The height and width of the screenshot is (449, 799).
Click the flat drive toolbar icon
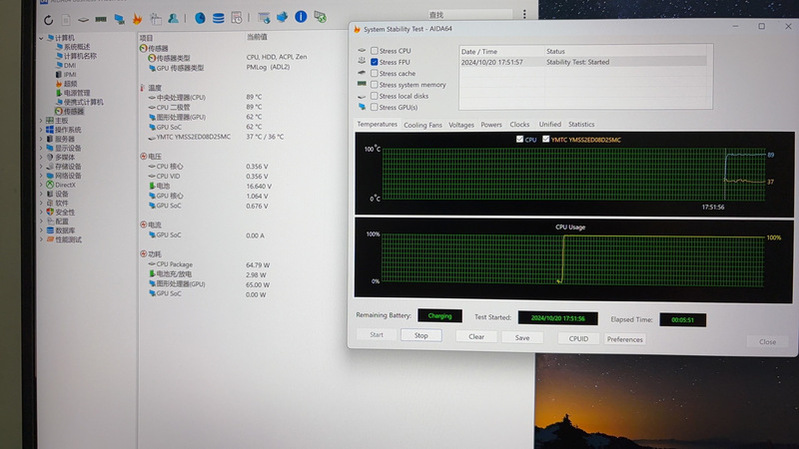[83, 20]
